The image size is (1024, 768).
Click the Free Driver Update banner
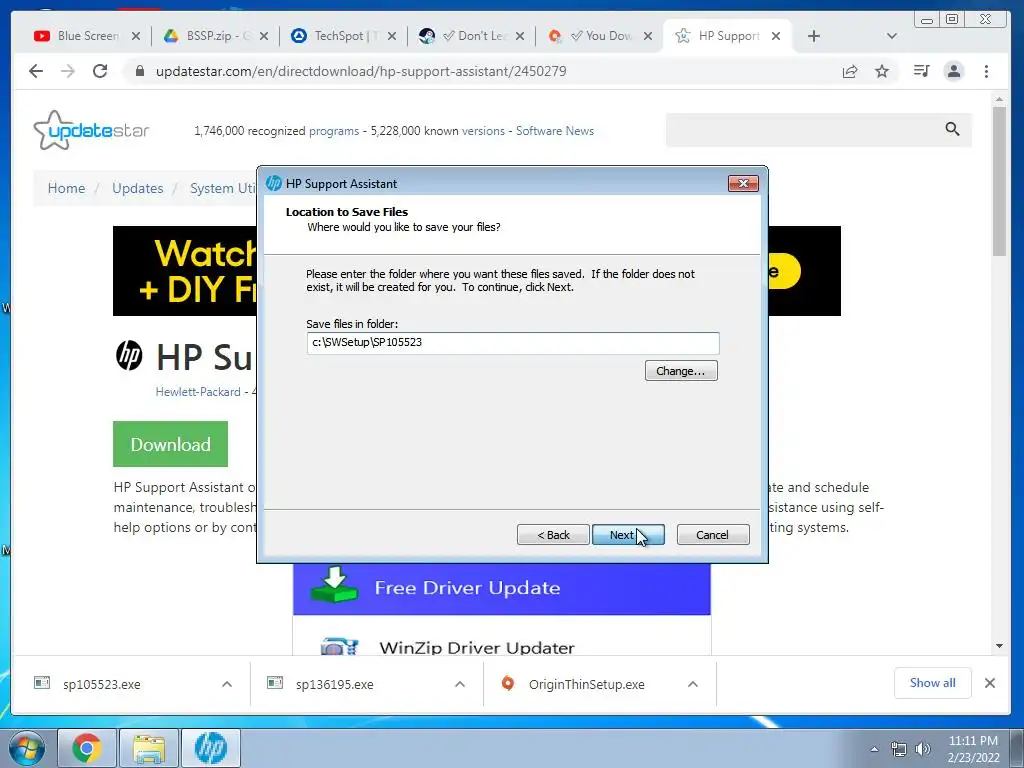tap(502, 588)
